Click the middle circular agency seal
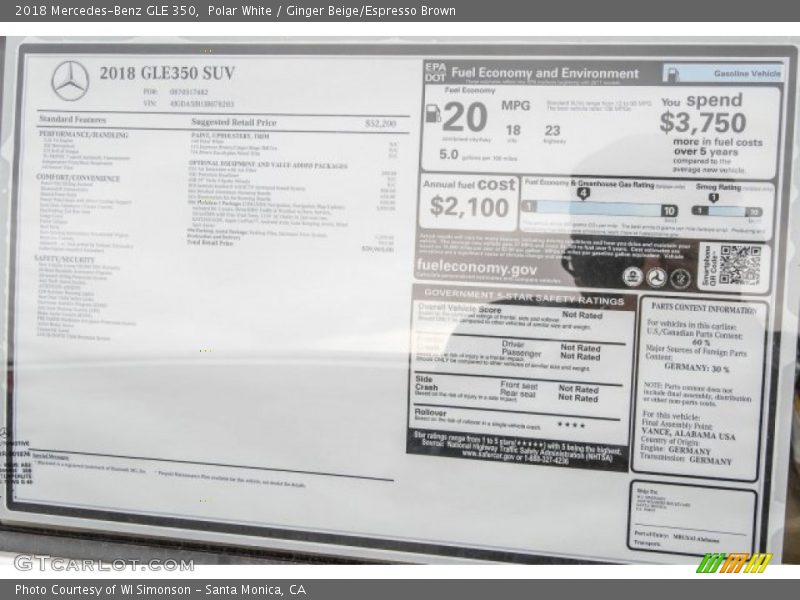Screen dimensions: 800x600 coord(656,278)
